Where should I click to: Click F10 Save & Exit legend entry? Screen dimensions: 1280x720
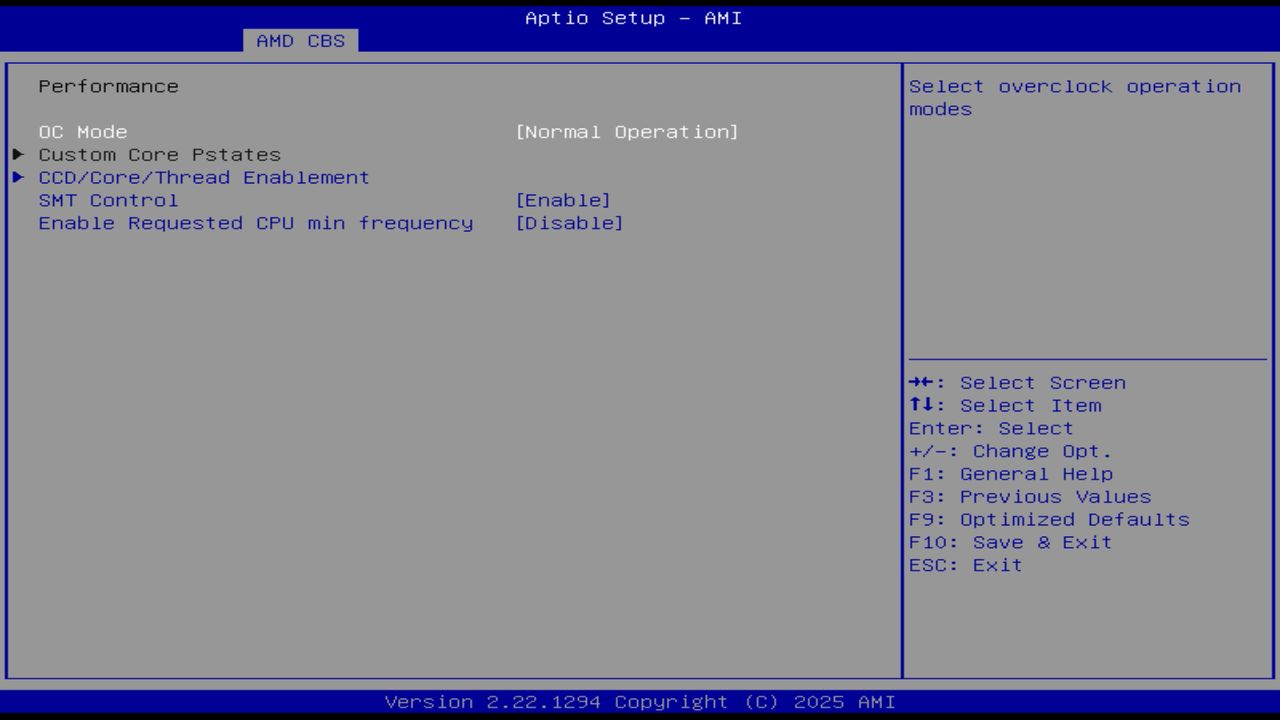coord(1011,542)
